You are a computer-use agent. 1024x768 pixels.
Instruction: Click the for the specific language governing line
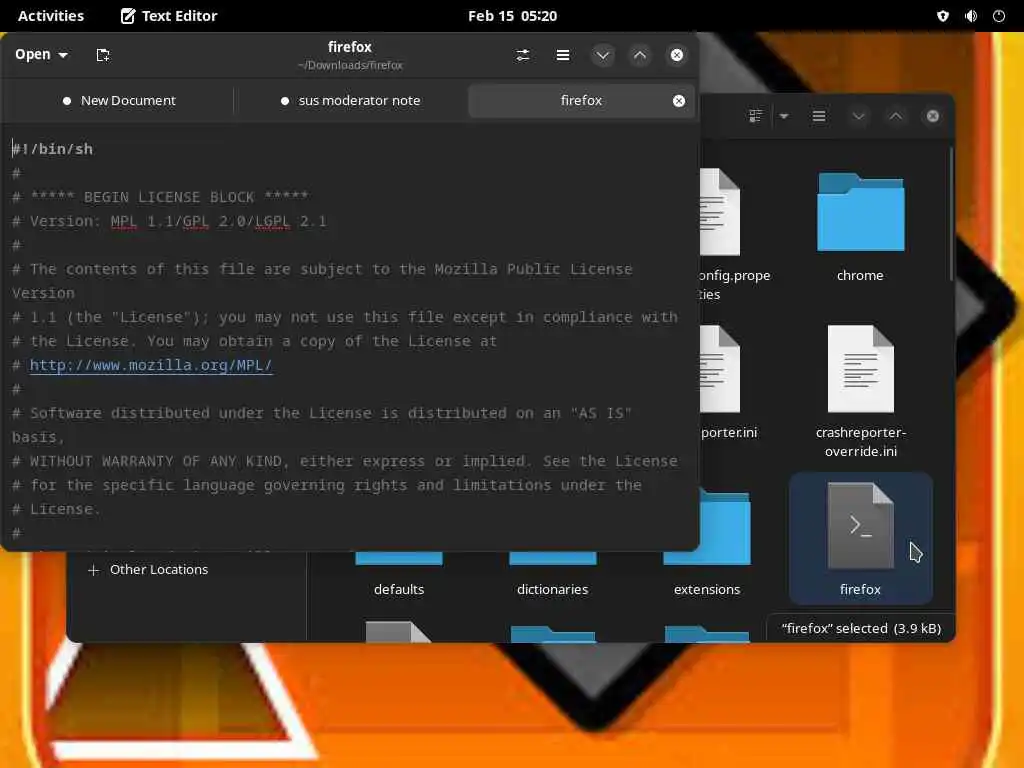click(x=327, y=485)
